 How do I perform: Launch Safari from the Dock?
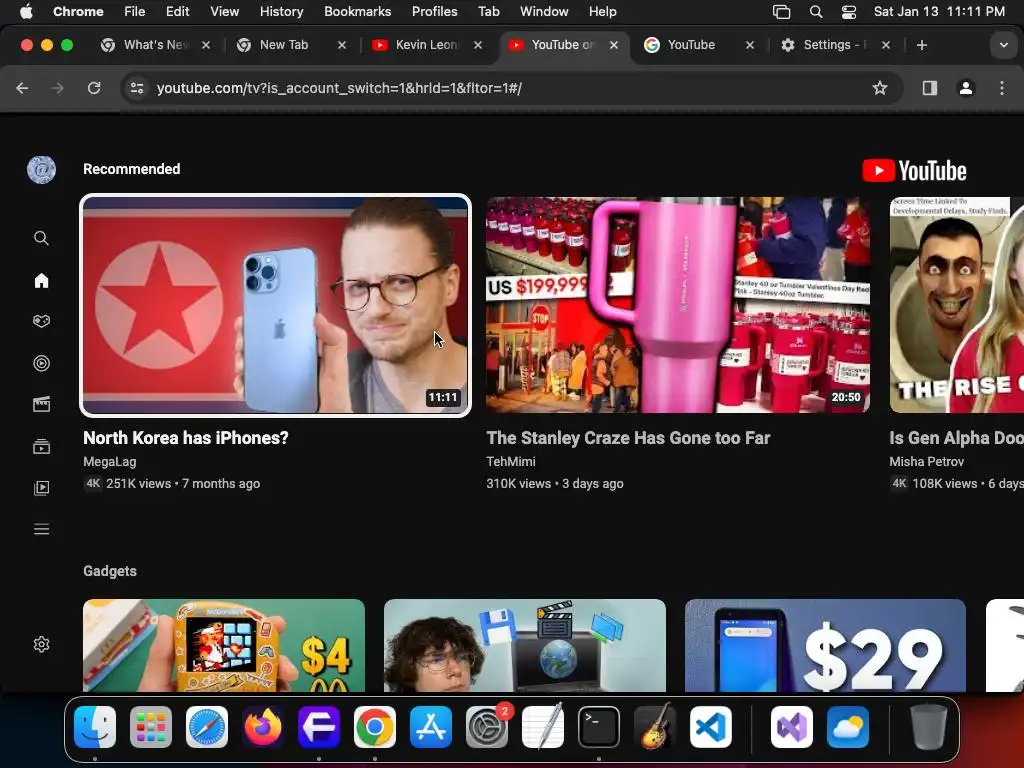pos(207,727)
